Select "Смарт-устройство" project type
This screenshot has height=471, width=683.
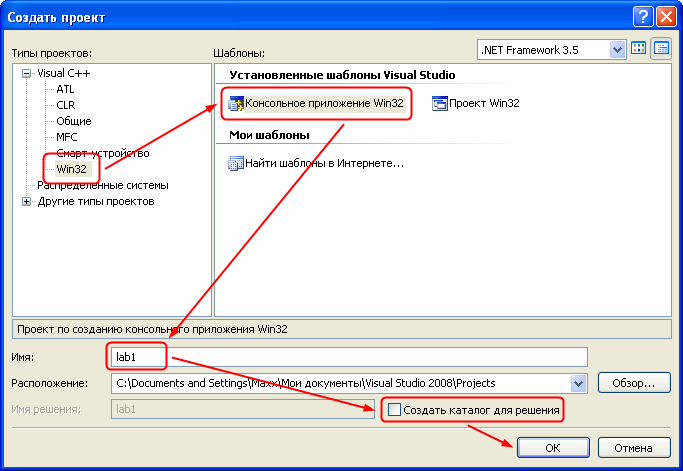103,153
